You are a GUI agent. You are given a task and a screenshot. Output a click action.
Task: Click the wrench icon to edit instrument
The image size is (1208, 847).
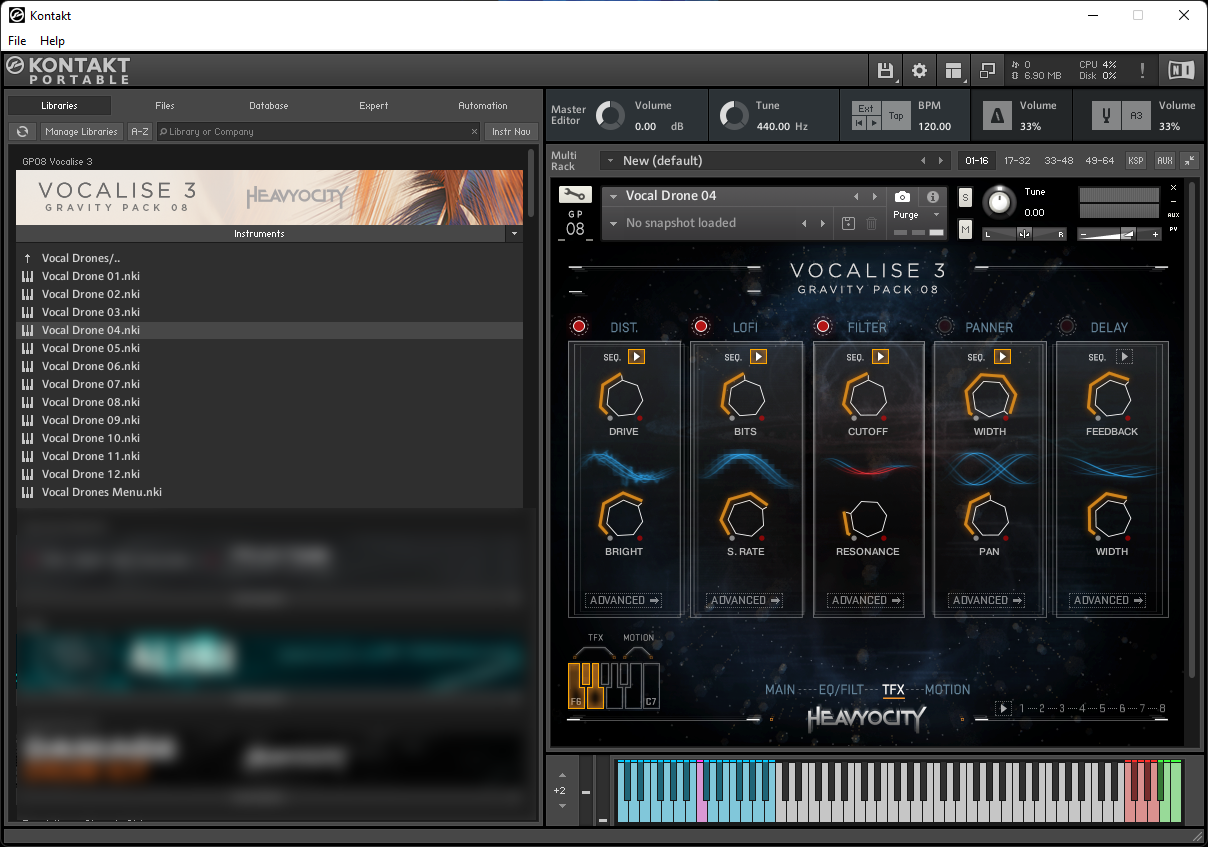575,195
